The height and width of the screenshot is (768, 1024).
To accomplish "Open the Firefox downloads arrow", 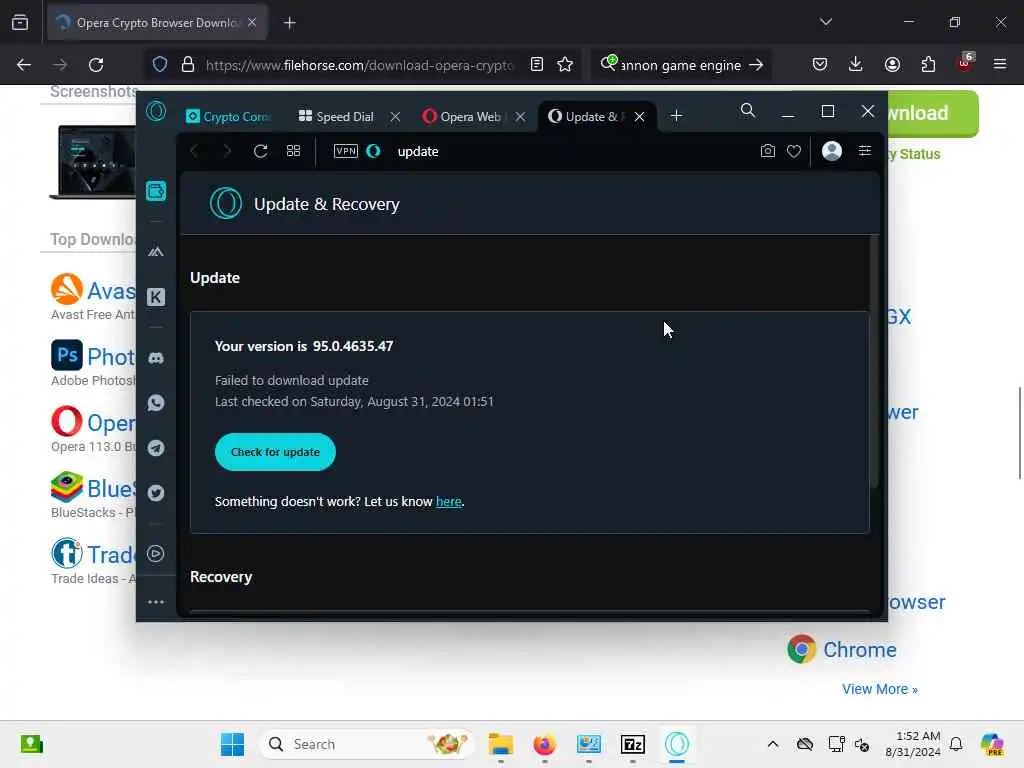I will pos(856,65).
